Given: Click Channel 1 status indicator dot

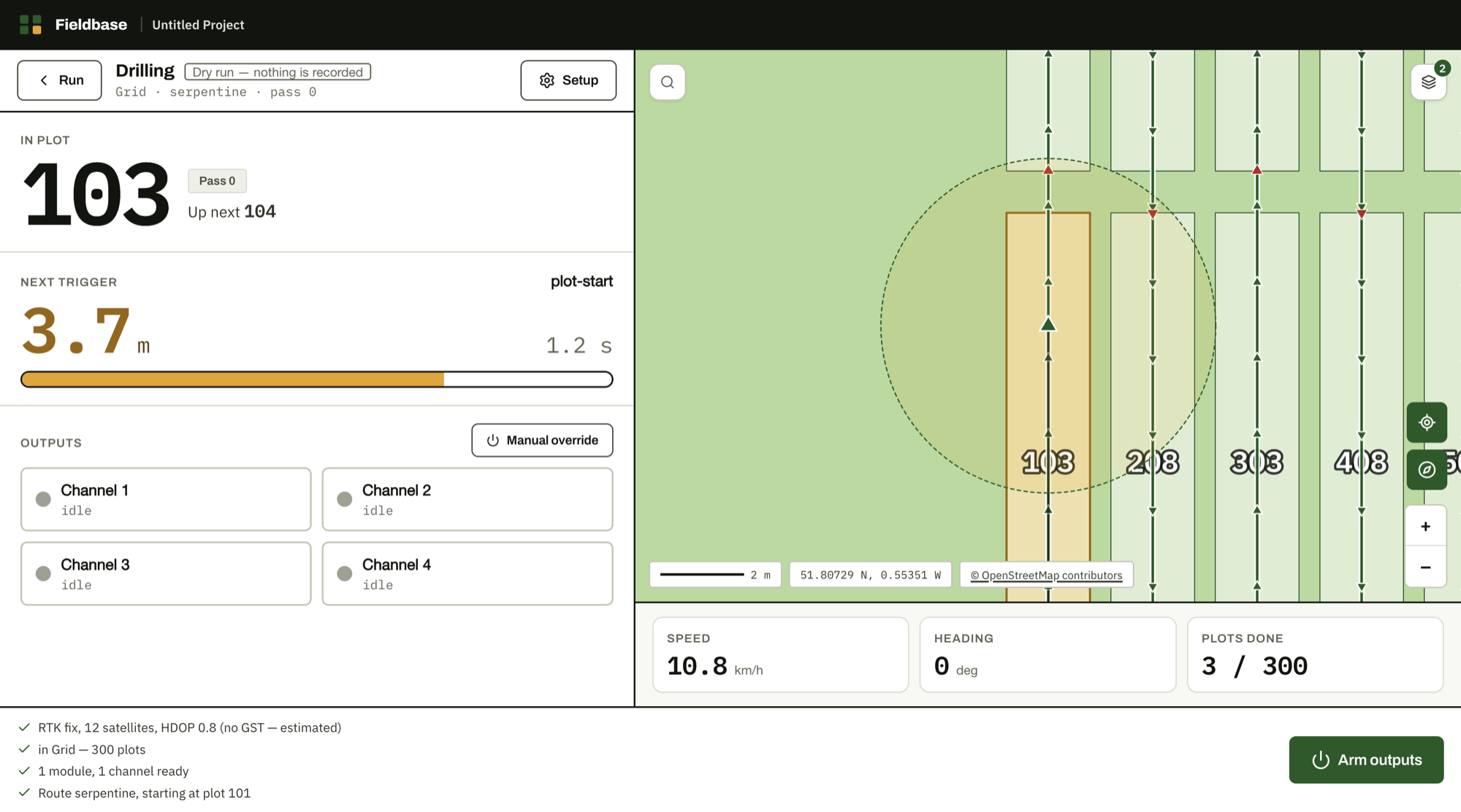Looking at the screenshot, I should (43, 499).
